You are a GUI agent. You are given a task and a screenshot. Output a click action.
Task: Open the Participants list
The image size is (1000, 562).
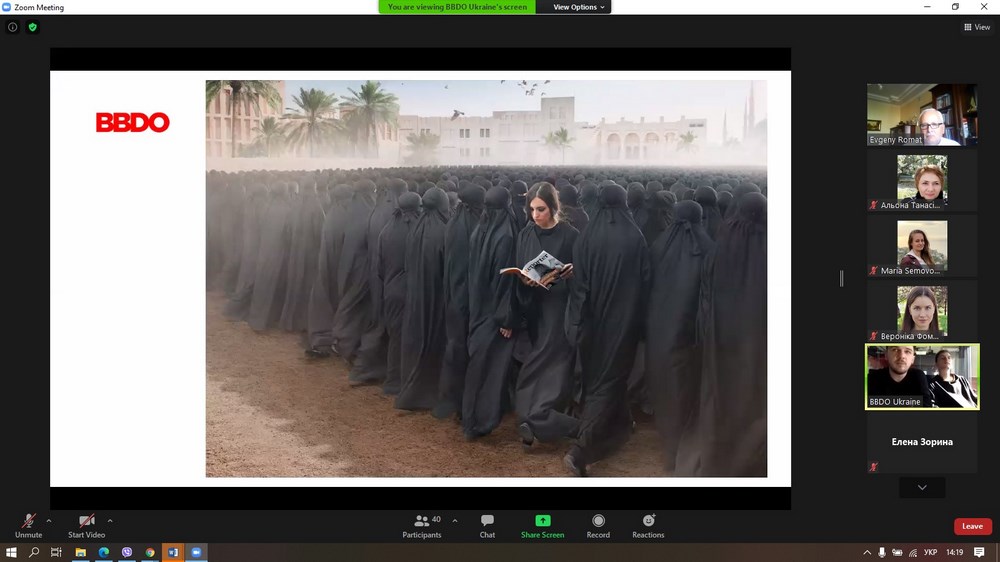click(423, 526)
